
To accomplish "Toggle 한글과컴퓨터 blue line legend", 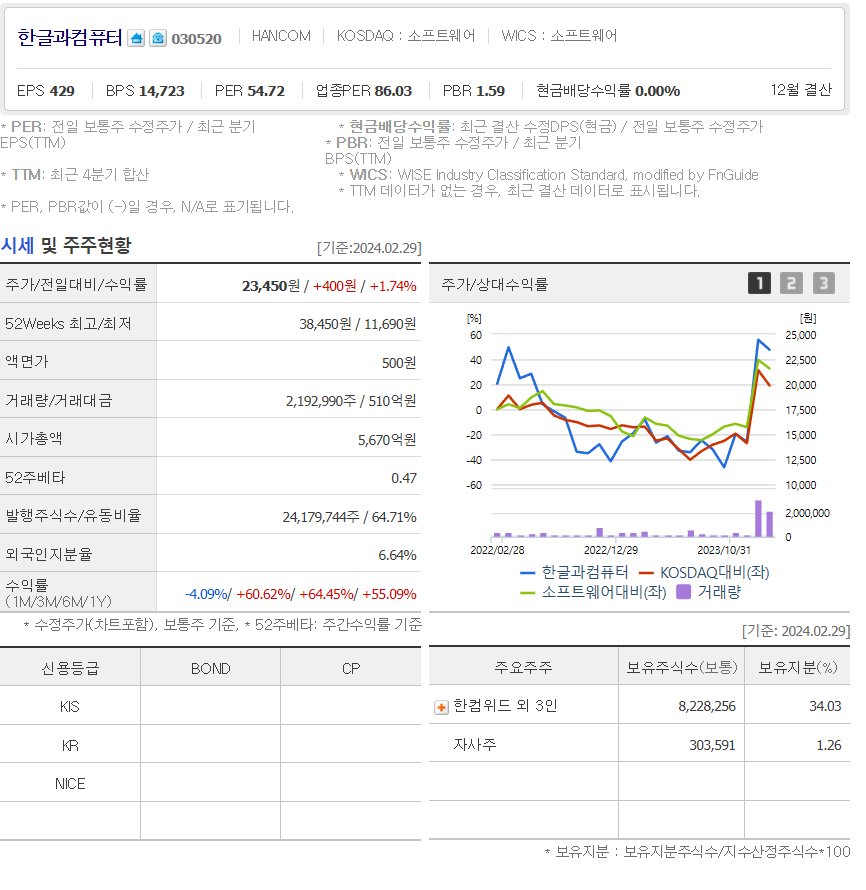I will coord(574,572).
